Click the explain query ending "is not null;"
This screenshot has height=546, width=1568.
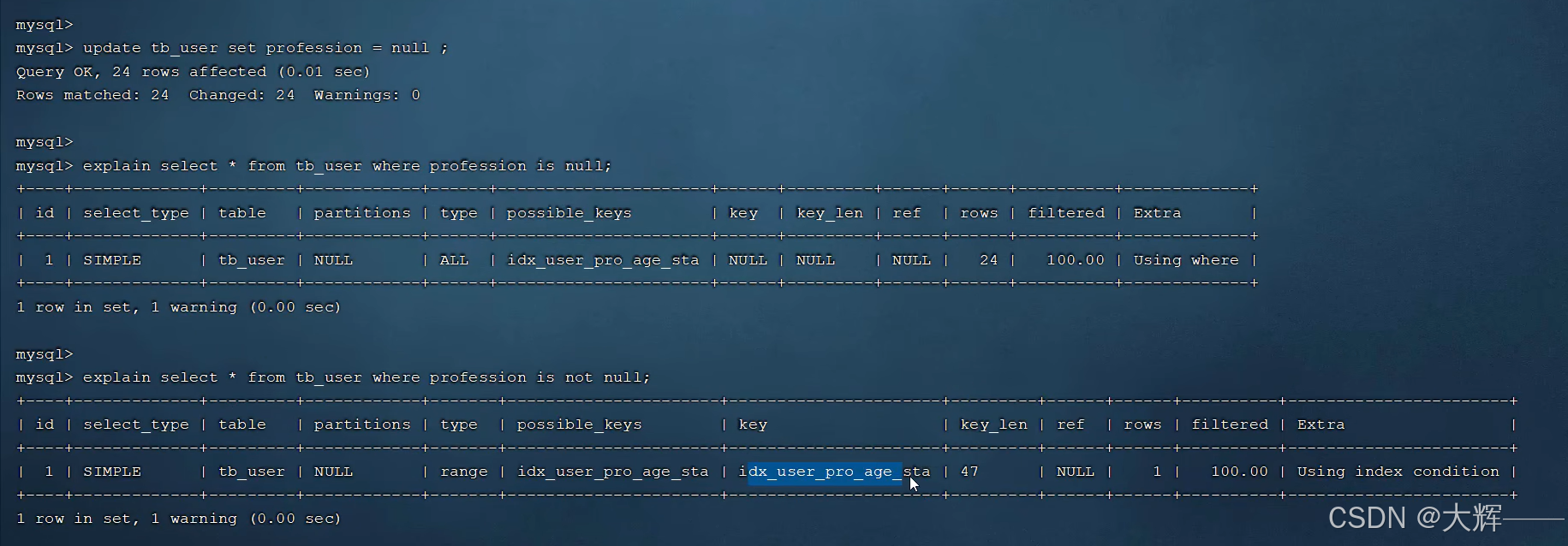[367, 377]
